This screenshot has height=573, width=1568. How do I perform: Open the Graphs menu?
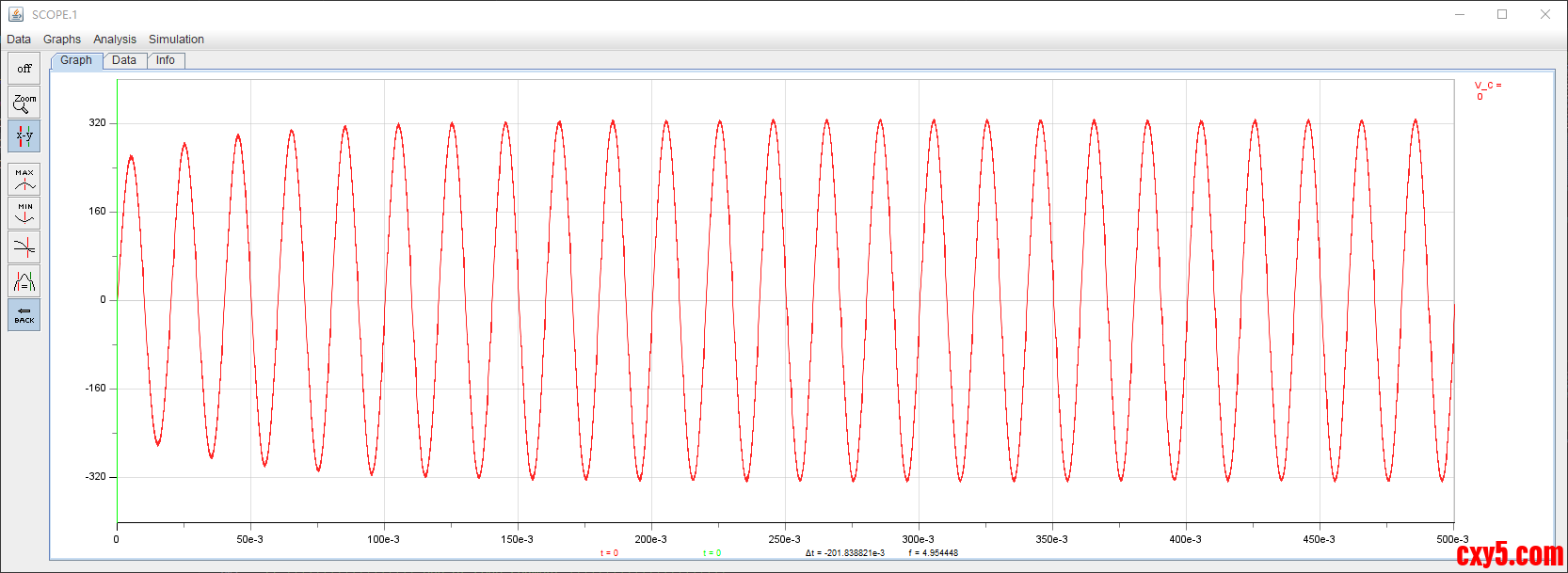coord(62,40)
